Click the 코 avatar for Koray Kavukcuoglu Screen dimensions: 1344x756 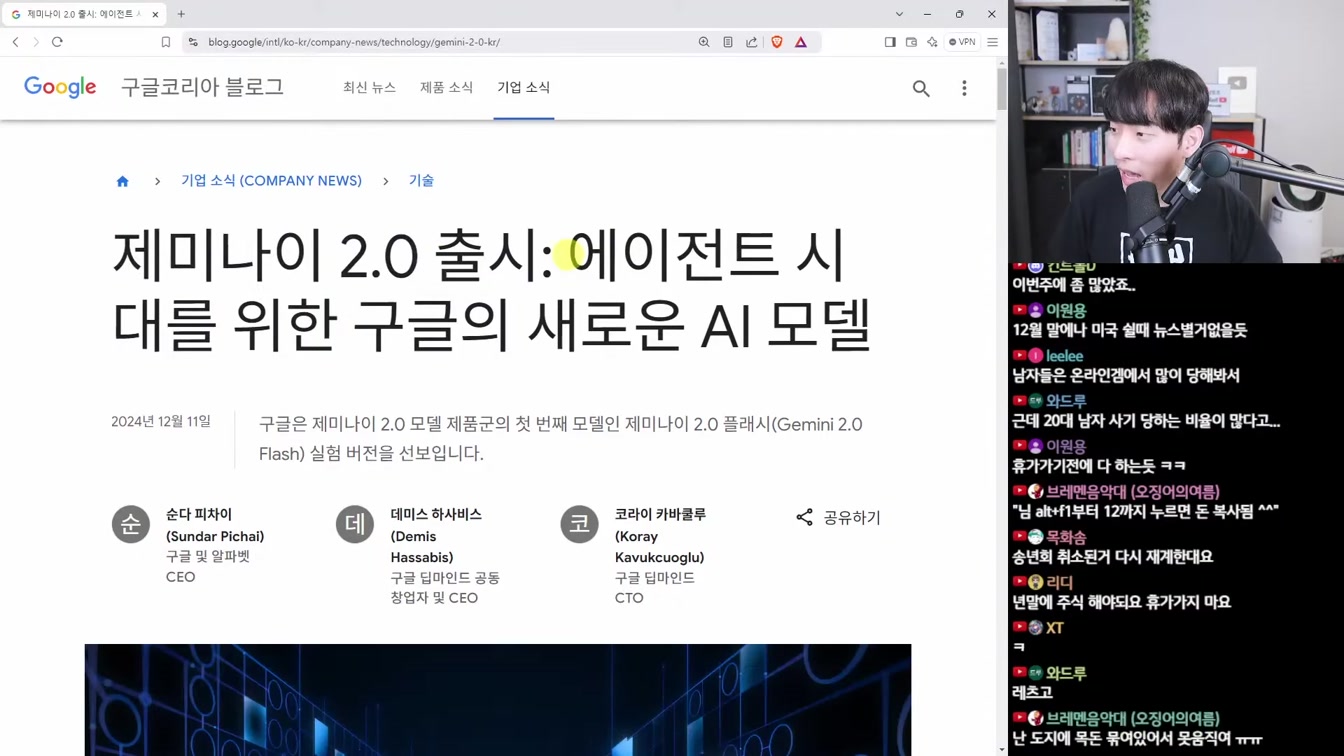click(579, 524)
